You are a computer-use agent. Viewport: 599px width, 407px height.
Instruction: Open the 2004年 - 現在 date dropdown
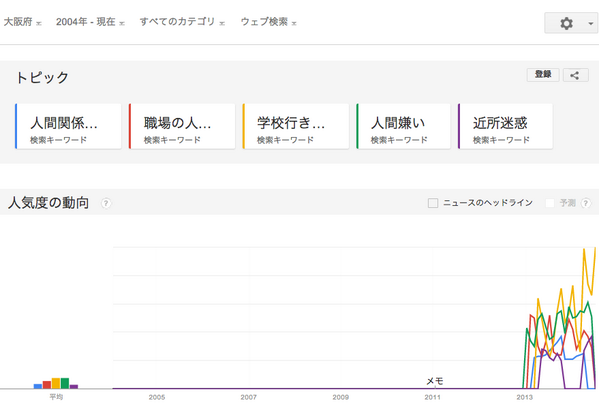(90, 22)
